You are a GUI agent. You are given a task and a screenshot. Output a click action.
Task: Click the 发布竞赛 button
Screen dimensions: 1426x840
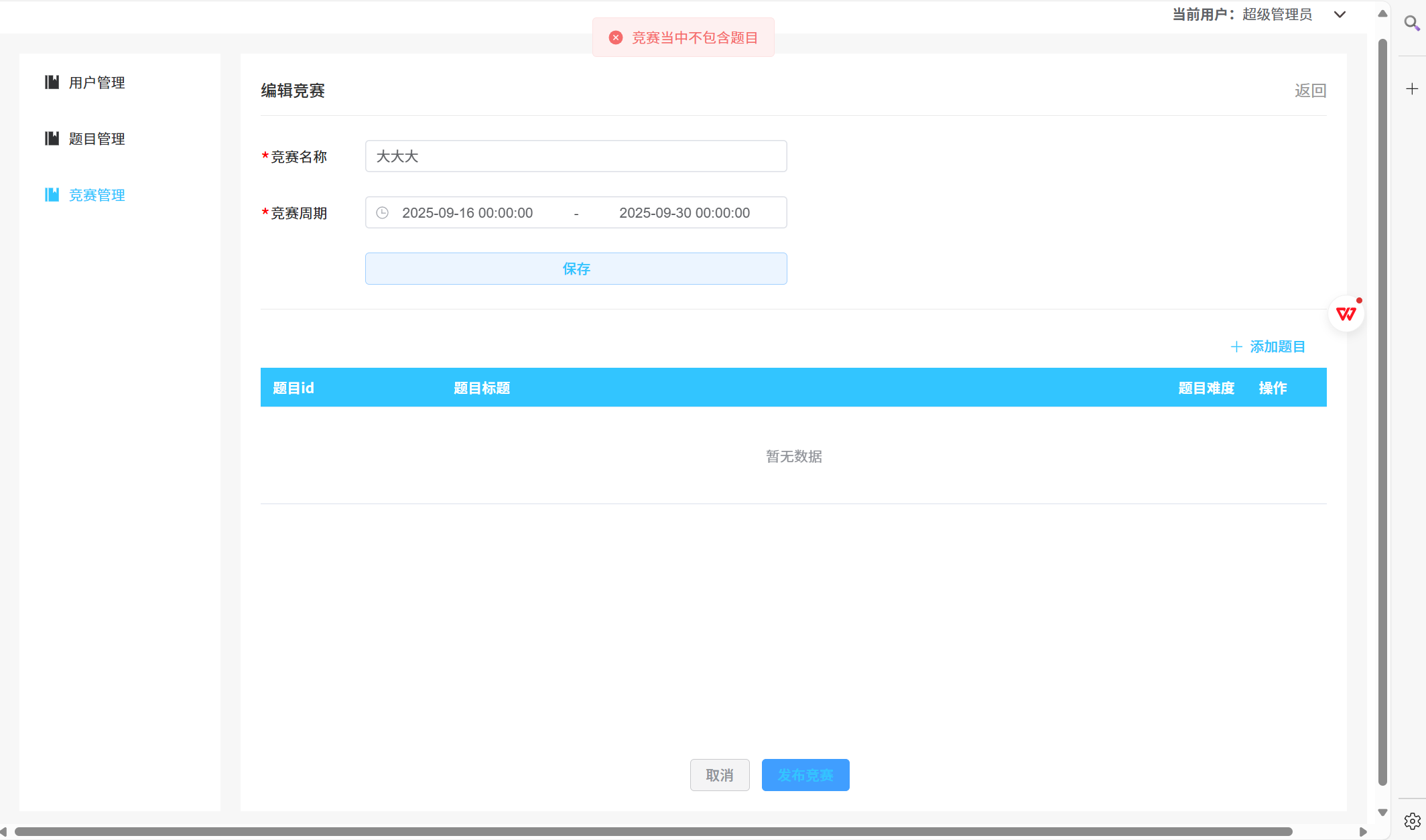point(805,775)
